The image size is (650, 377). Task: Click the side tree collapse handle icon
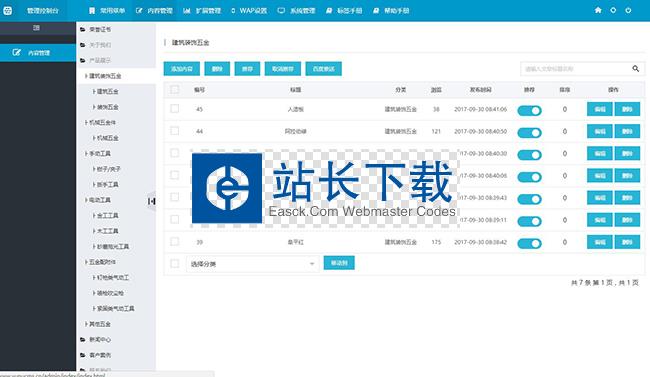coord(151,201)
